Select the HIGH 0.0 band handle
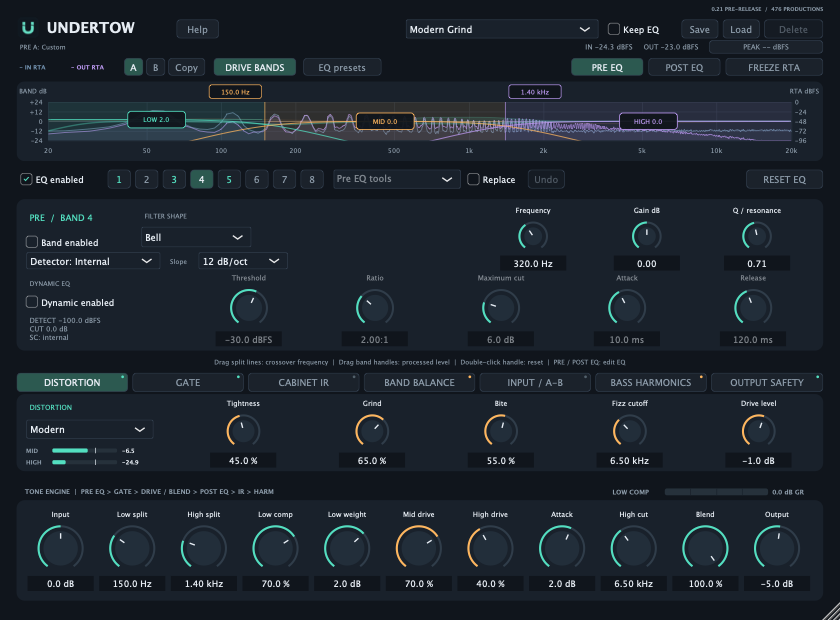The image size is (840, 620). pyautogui.click(x=648, y=121)
